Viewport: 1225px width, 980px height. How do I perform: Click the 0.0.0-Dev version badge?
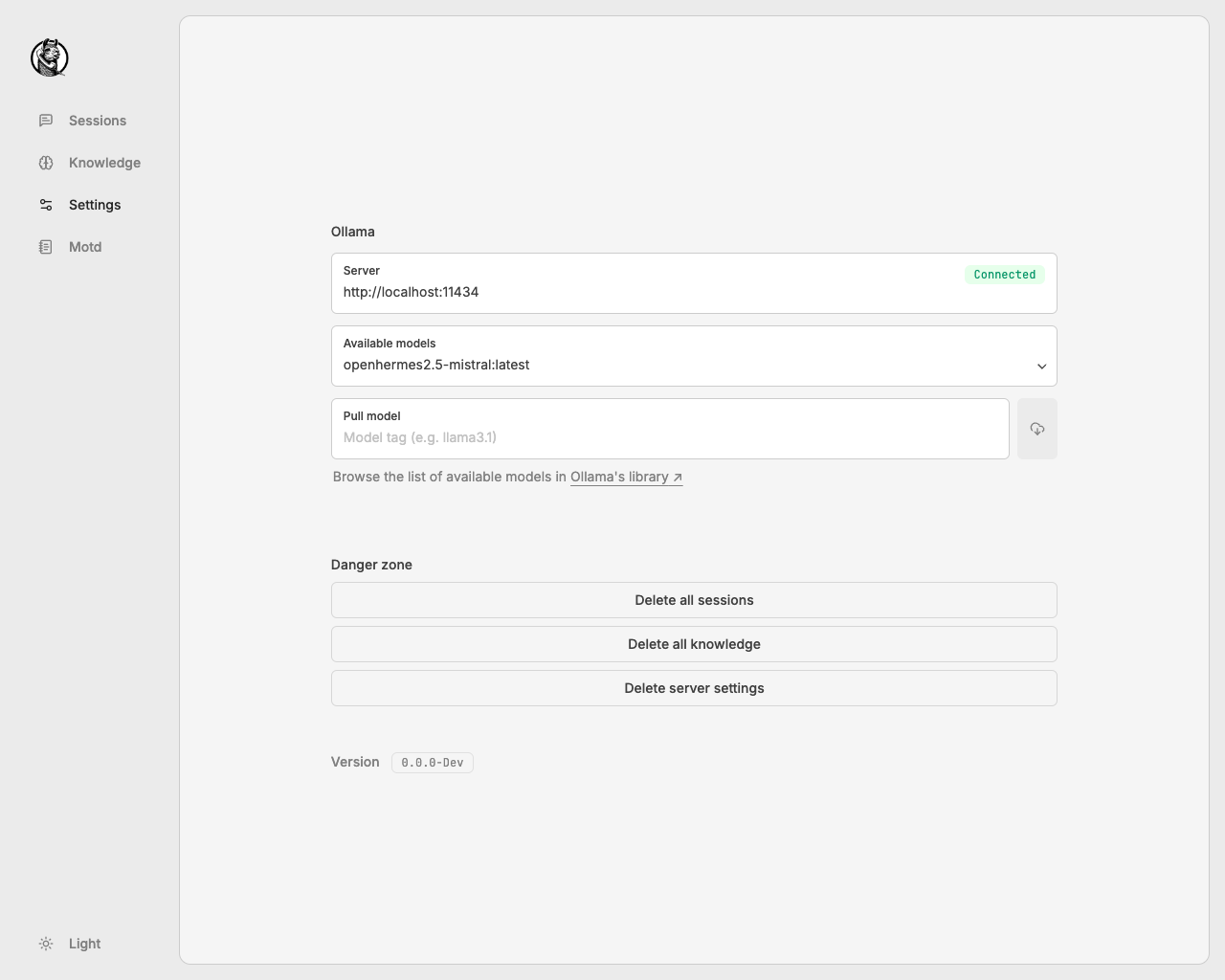click(x=433, y=763)
